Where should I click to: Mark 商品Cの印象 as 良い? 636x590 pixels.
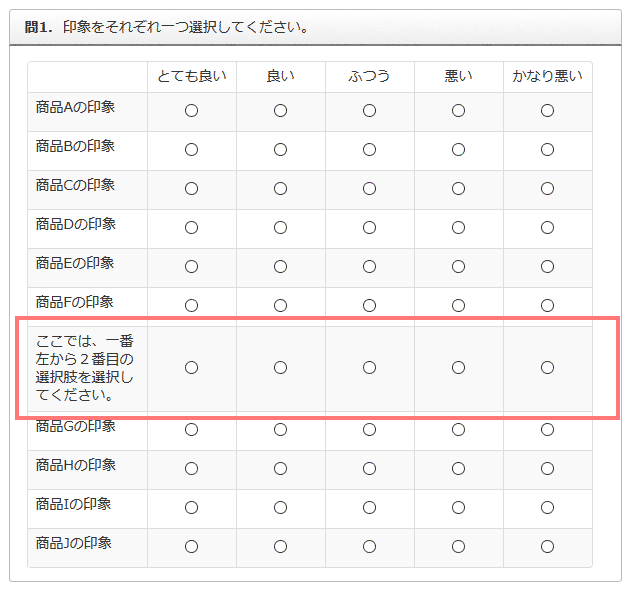click(280, 189)
